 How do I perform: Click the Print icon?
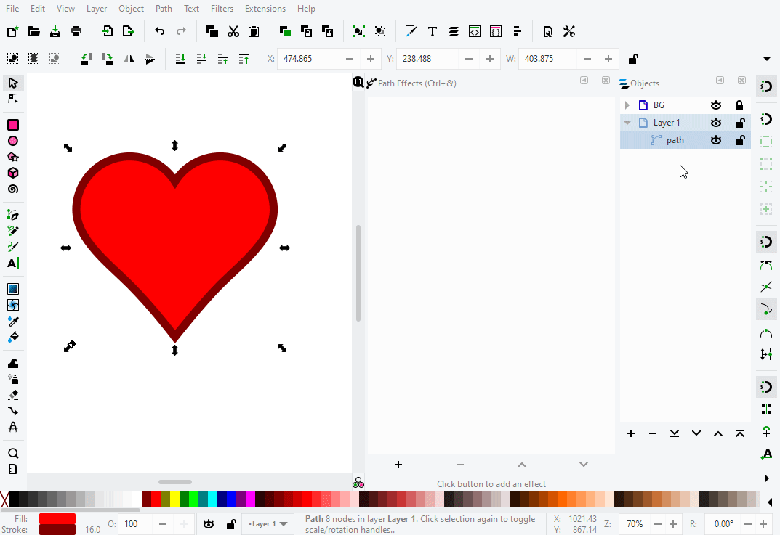pos(77,32)
